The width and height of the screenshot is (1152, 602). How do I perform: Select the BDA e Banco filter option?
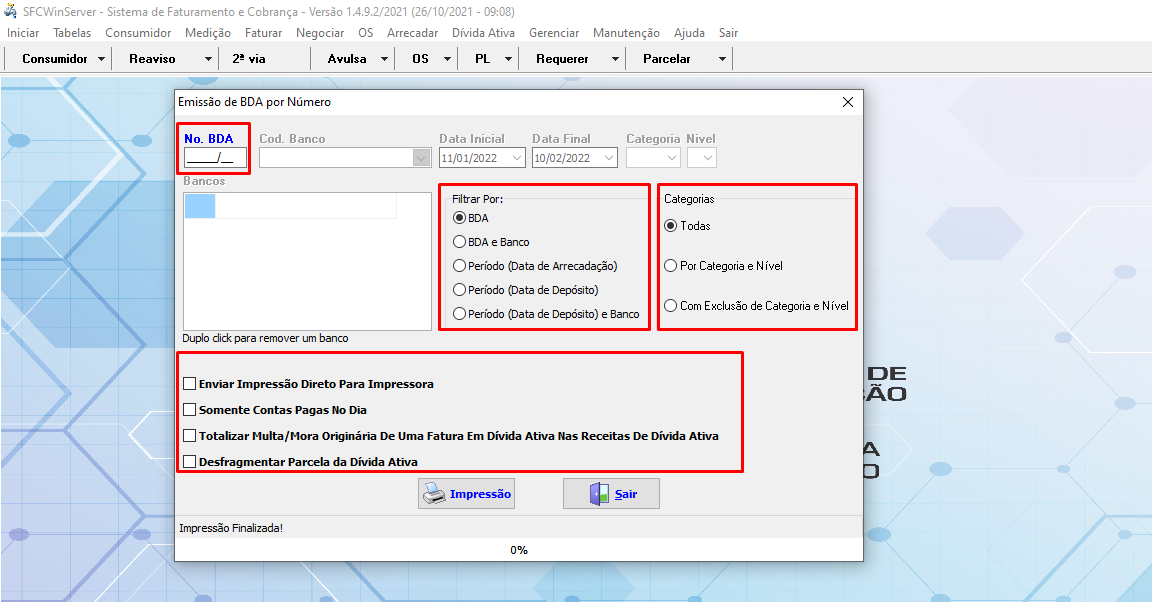tap(460, 242)
